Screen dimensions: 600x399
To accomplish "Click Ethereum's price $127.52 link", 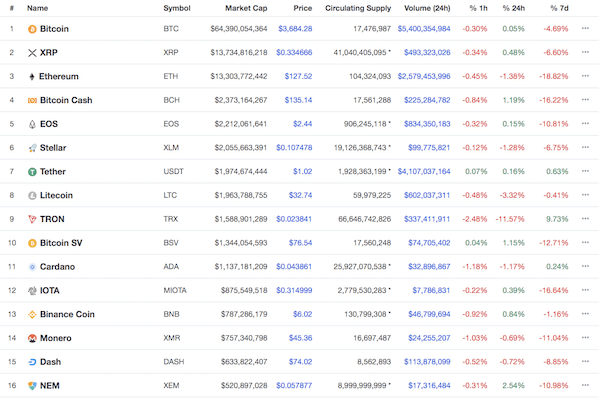I will [x=298, y=77].
